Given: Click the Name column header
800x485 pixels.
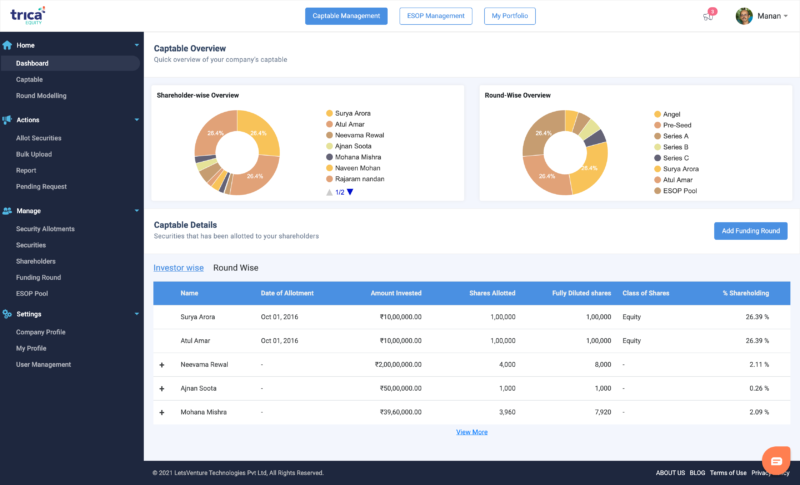Looking at the screenshot, I should (x=189, y=293).
